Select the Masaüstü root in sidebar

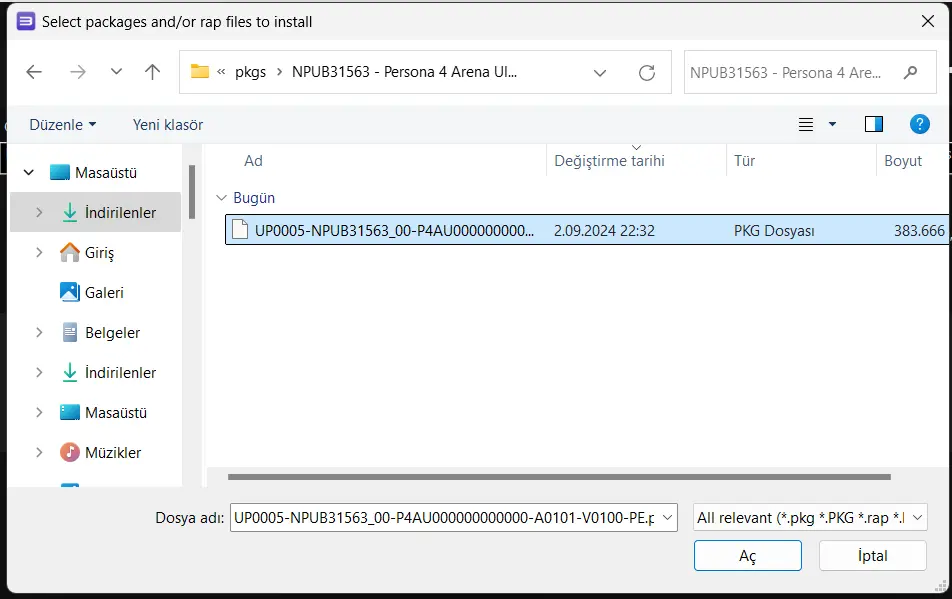tap(106, 172)
